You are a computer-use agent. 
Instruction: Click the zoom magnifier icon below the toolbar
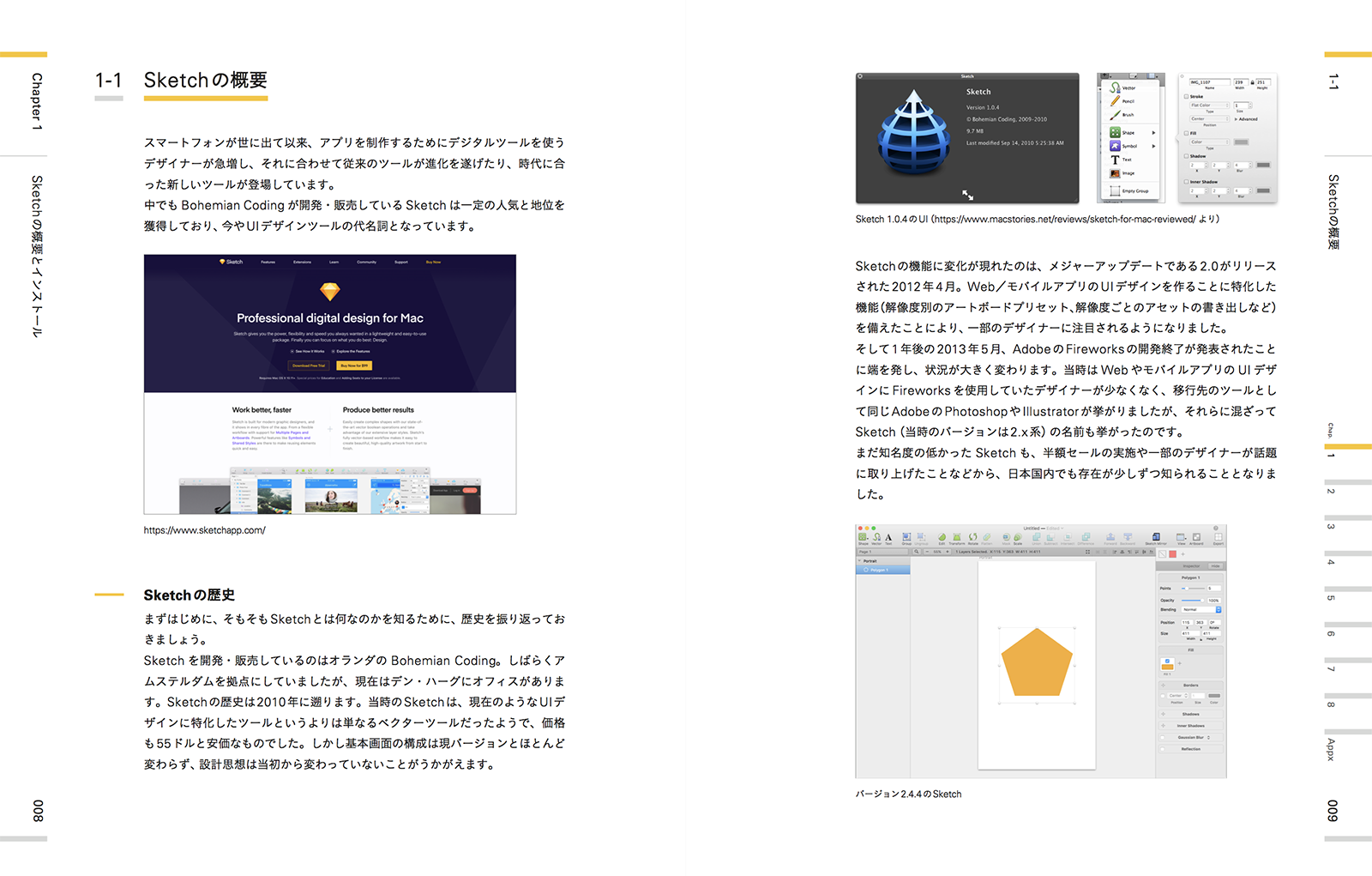pyautogui.click(x=917, y=552)
